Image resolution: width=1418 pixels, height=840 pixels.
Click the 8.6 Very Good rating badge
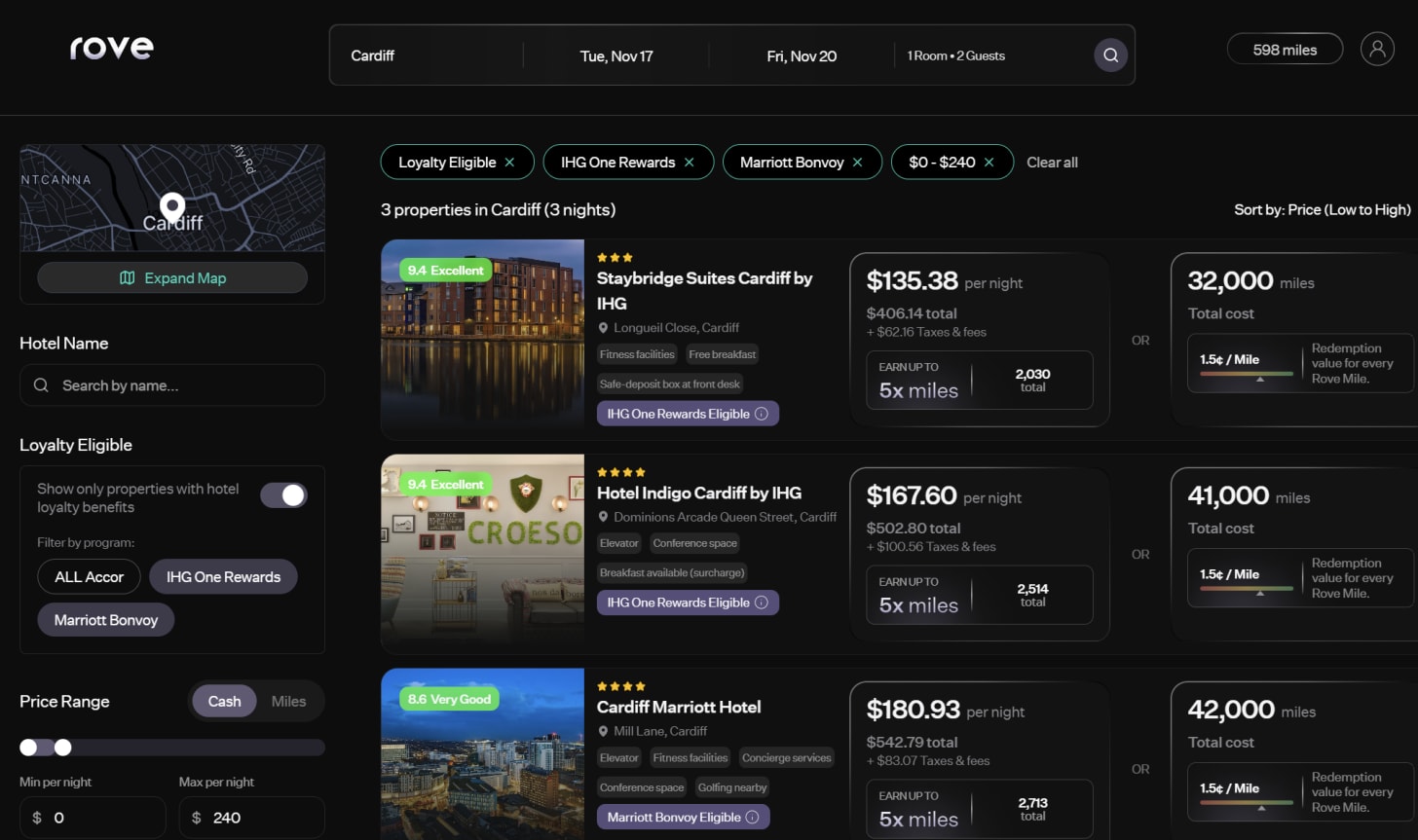click(x=449, y=699)
